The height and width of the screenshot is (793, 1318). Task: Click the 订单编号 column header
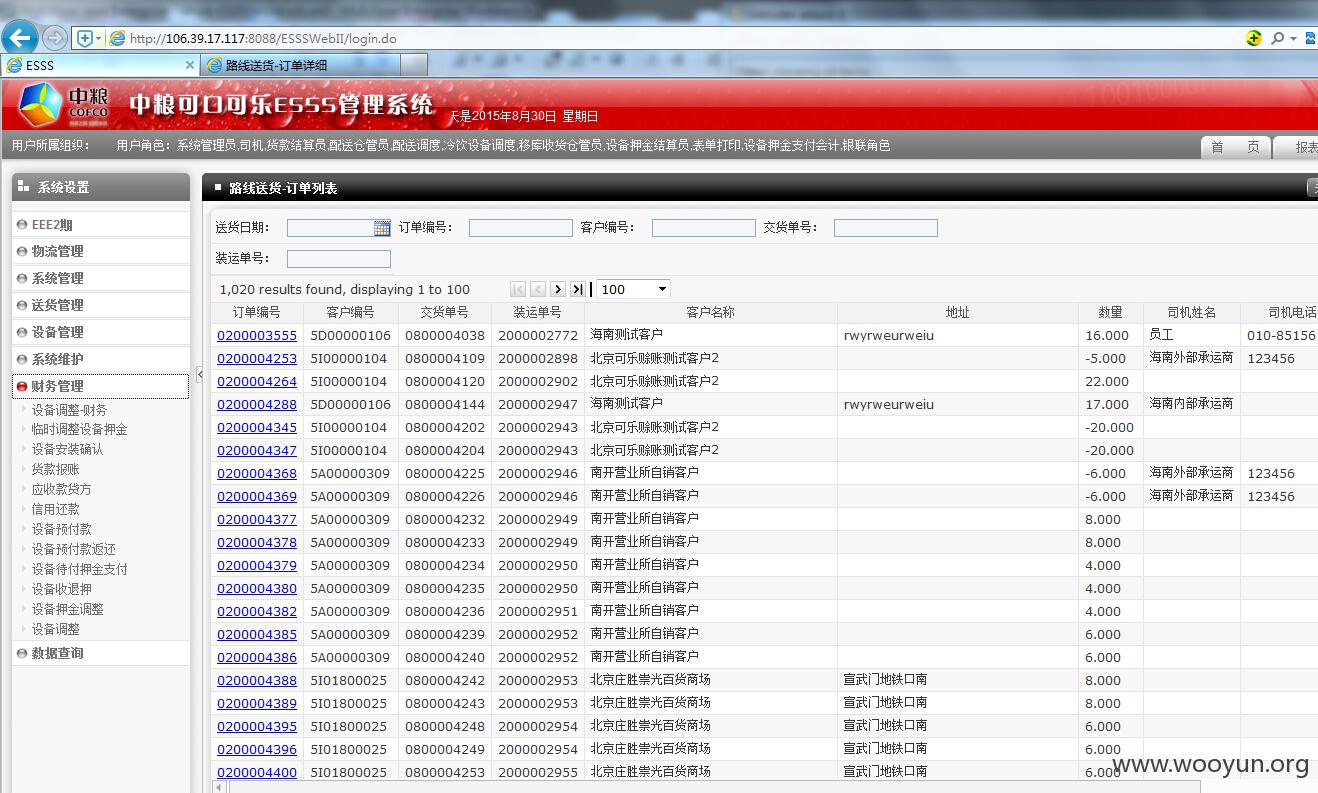click(x=257, y=312)
